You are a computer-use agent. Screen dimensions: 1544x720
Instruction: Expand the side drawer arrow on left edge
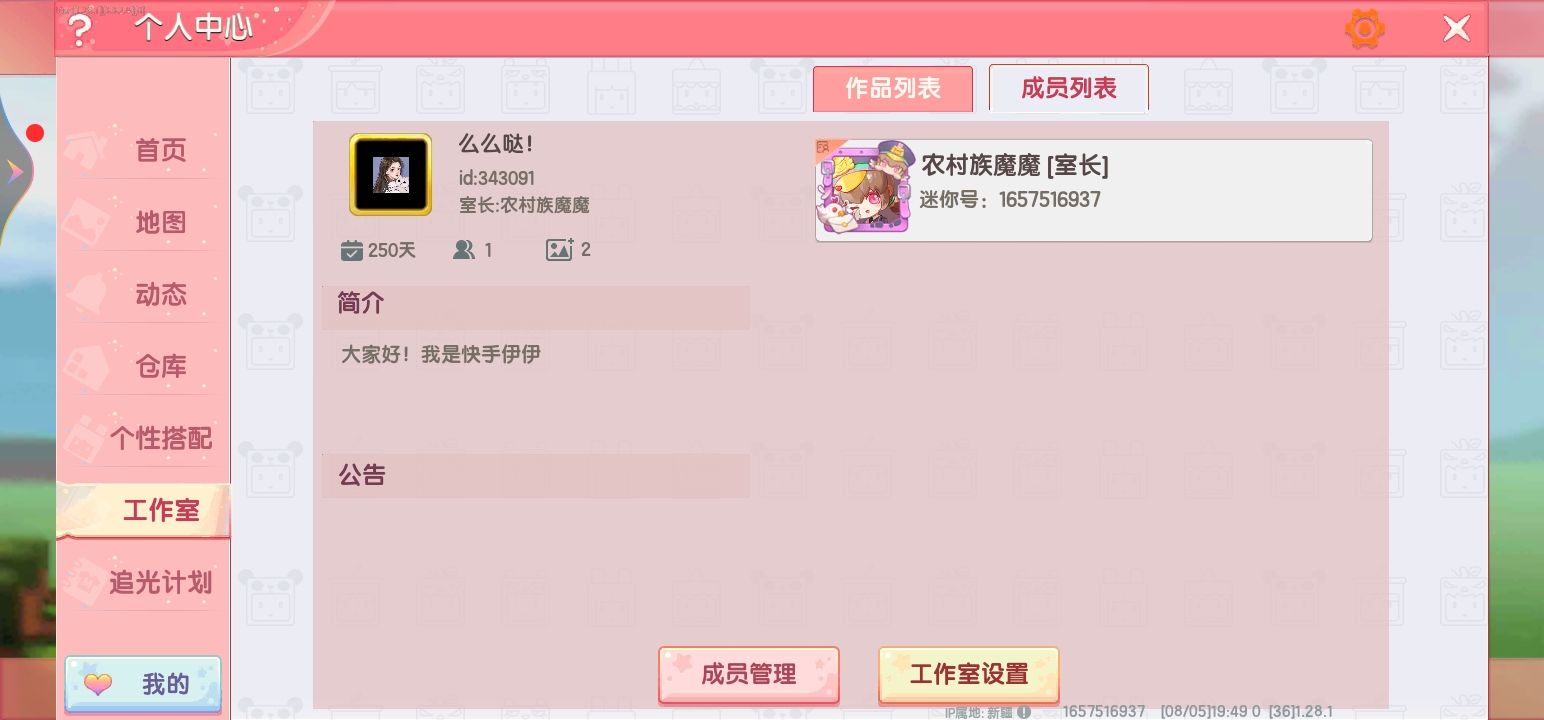coord(15,172)
